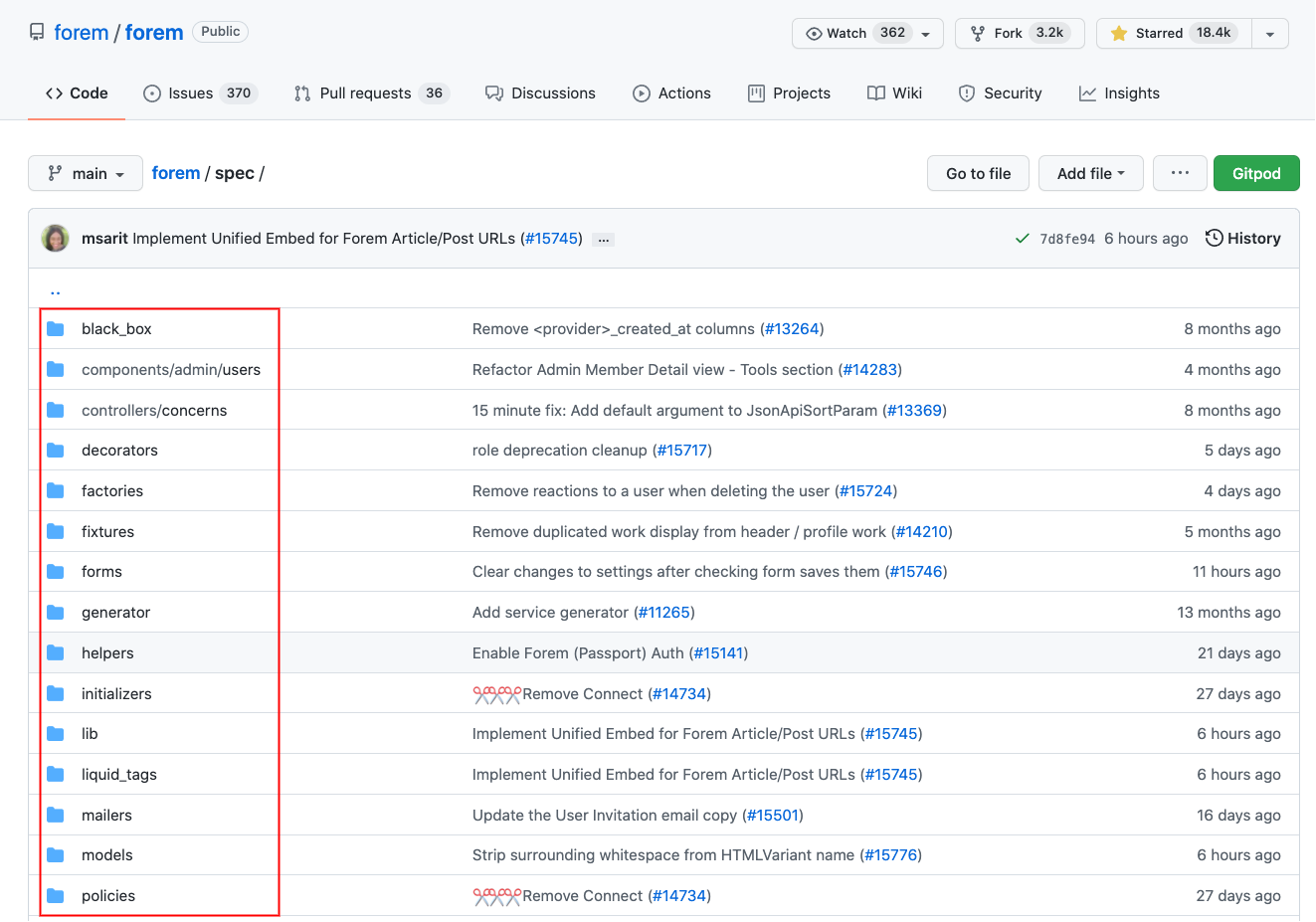The image size is (1316, 922).
Task: Open the Discussions tab
Action: [x=540, y=93]
